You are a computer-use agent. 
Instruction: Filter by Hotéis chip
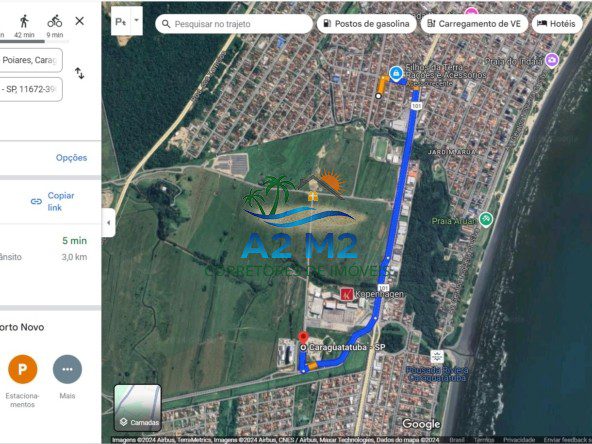557,24
